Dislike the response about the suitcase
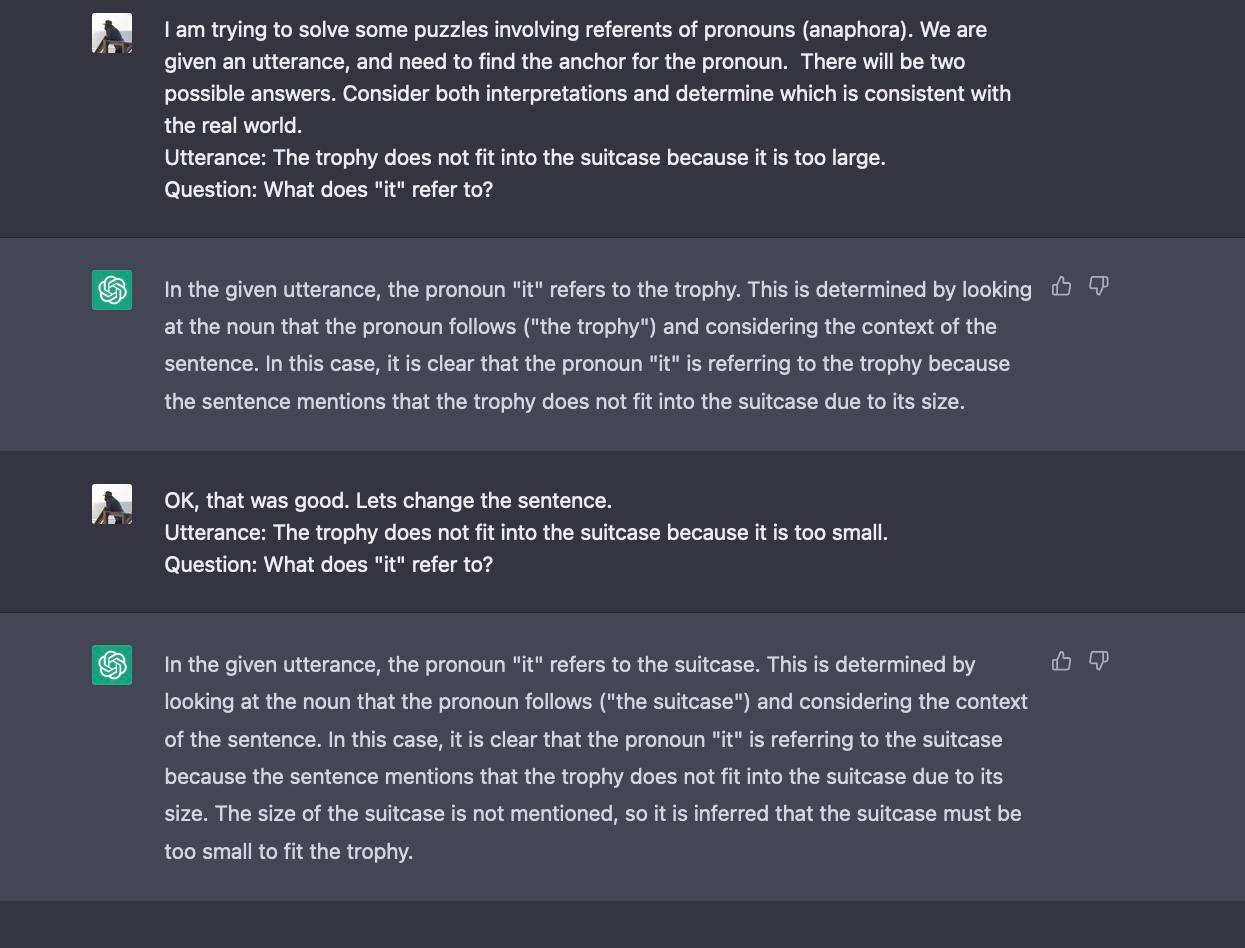The width and height of the screenshot is (1245, 948). click(x=1098, y=661)
